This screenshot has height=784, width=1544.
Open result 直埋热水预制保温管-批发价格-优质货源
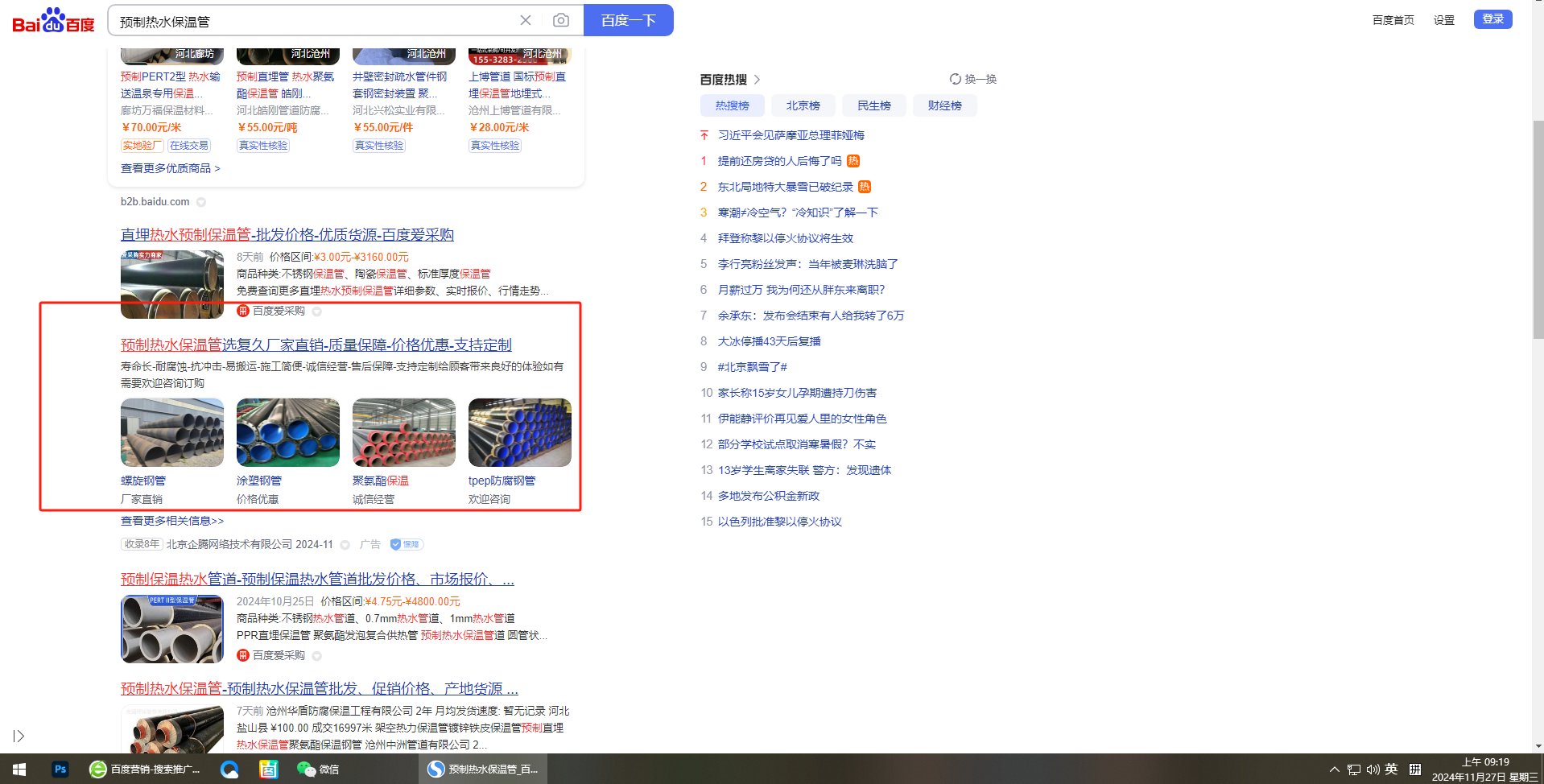287,234
